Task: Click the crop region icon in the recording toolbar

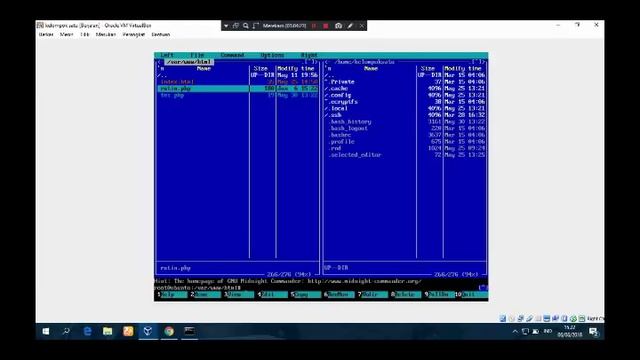Action: point(256,26)
